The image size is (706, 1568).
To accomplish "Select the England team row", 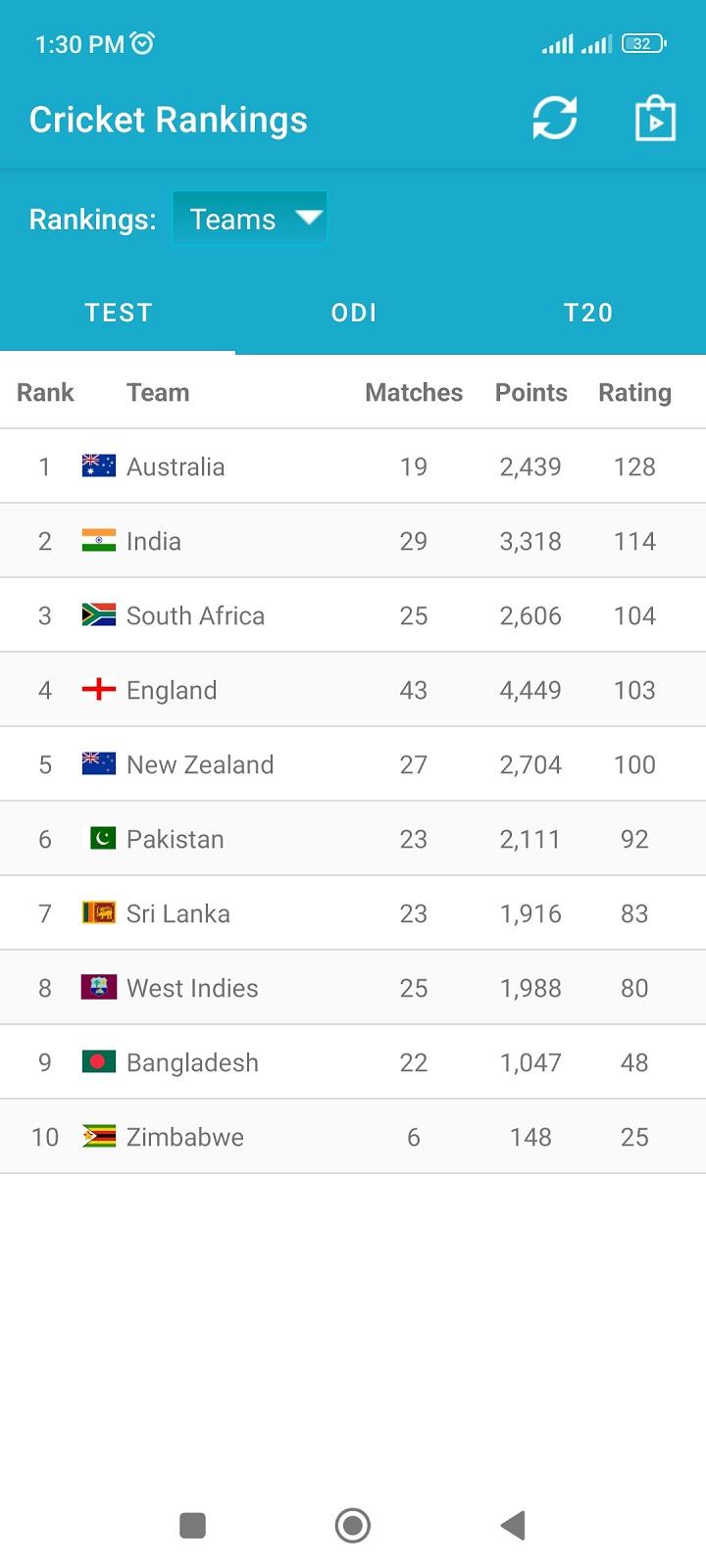I will [x=353, y=690].
